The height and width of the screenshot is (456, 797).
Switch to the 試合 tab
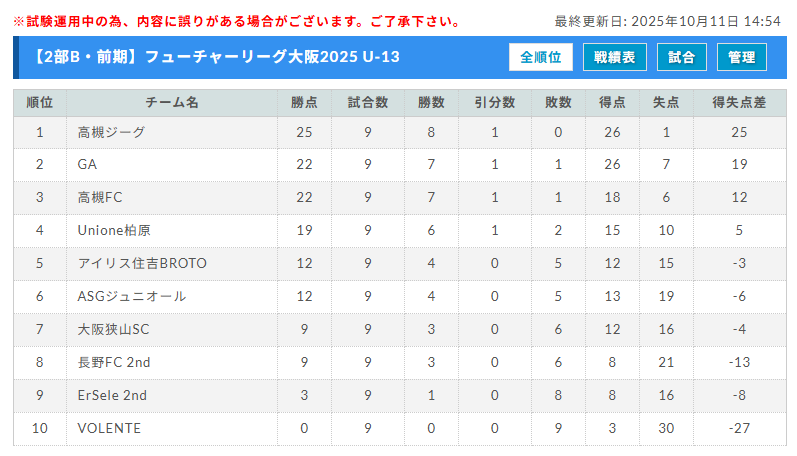(x=682, y=58)
